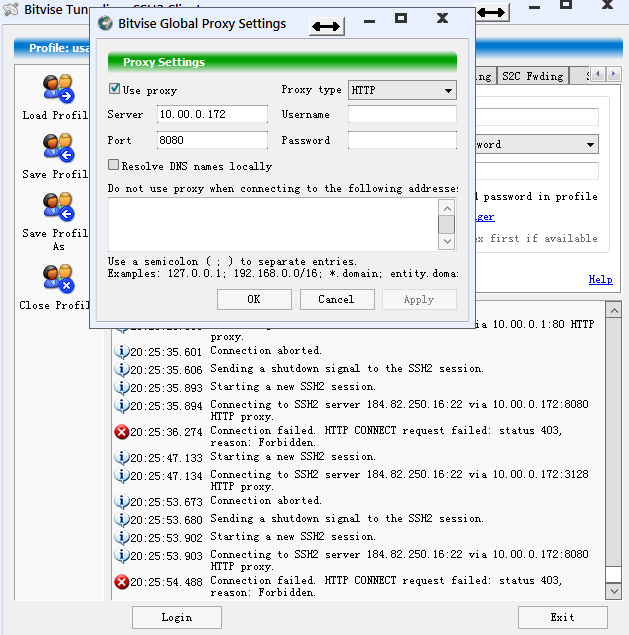Click the log panel scroll down arrow
Image resolution: width=629 pixels, height=635 pixels.
tap(614, 591)
